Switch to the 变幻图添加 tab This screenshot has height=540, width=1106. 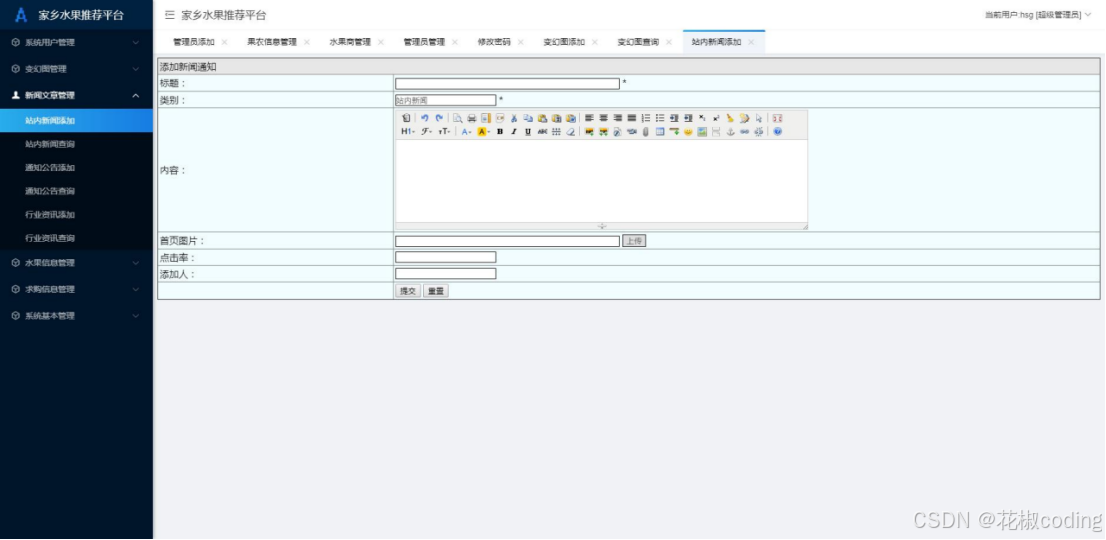tap(564, 42)
